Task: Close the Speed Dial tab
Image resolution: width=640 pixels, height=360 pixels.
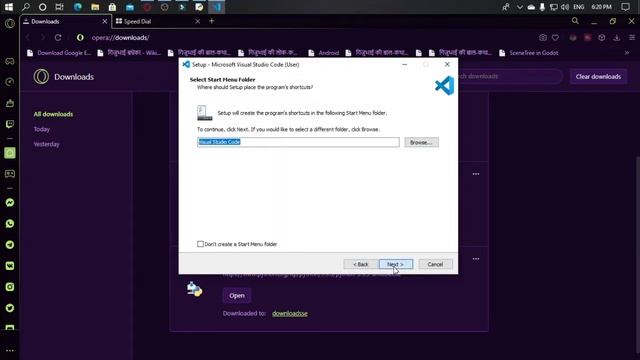Action: tap(198, 21)
